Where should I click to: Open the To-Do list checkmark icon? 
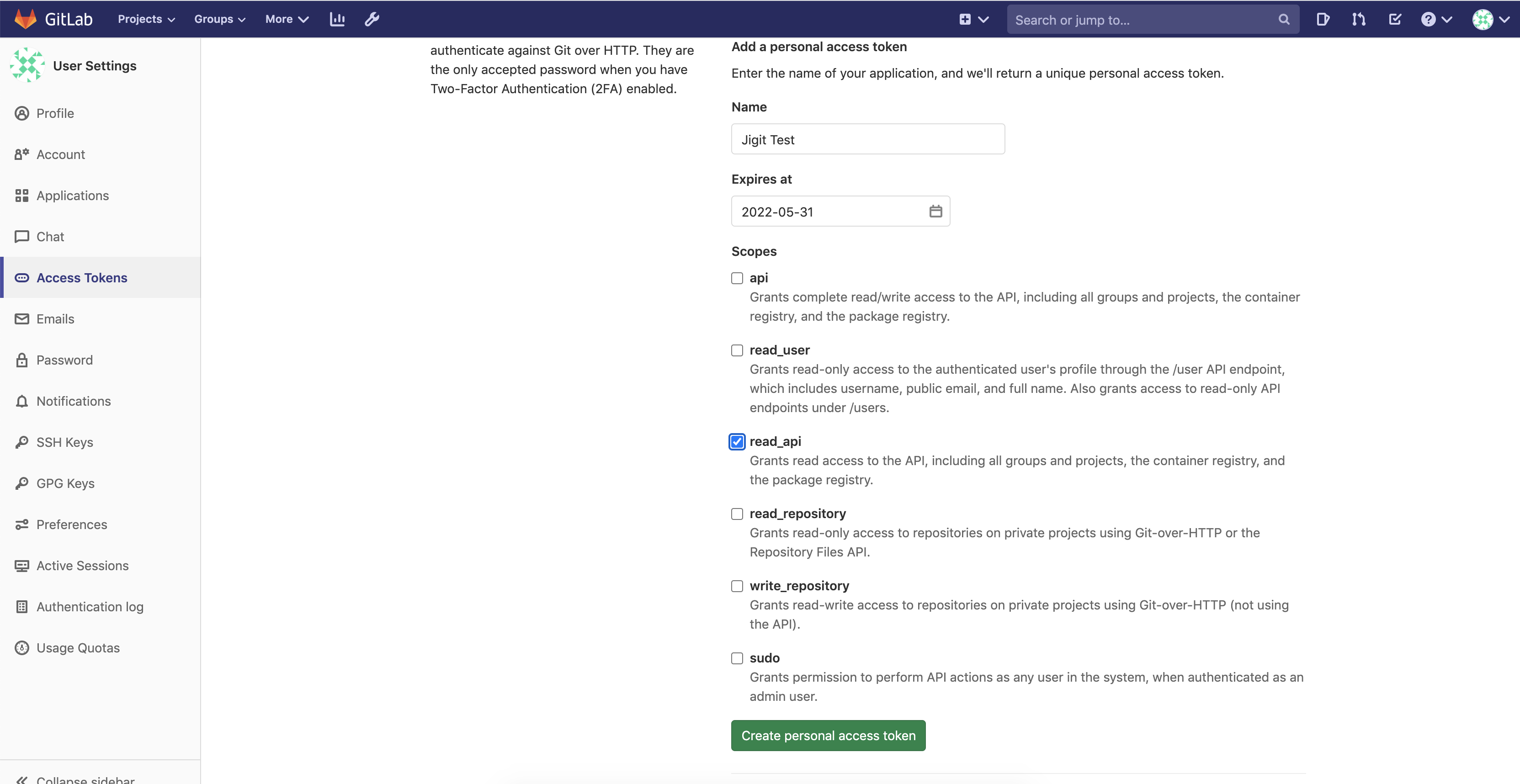tap(1394, 20)
